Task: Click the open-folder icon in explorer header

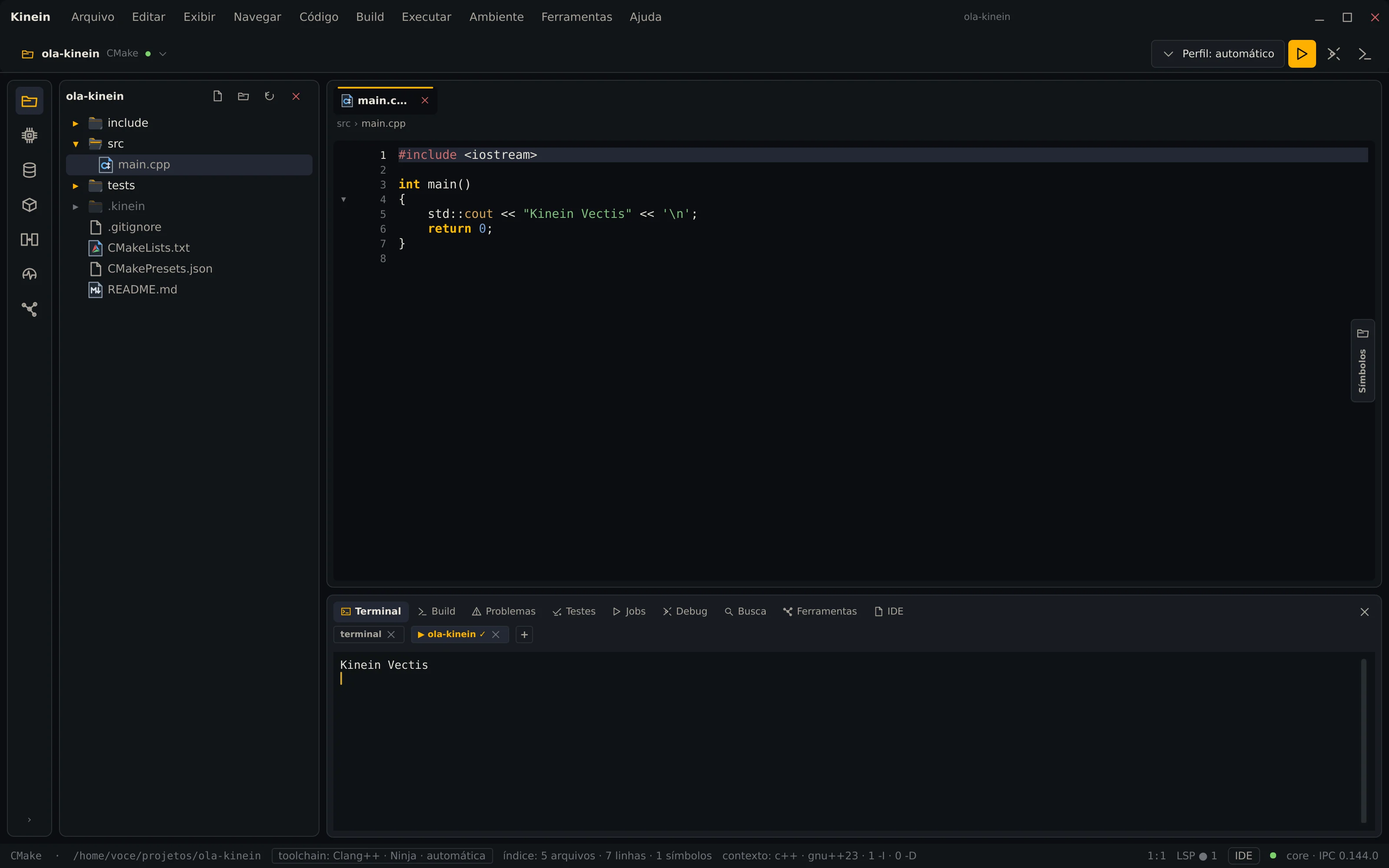Action: coord(244,96)
